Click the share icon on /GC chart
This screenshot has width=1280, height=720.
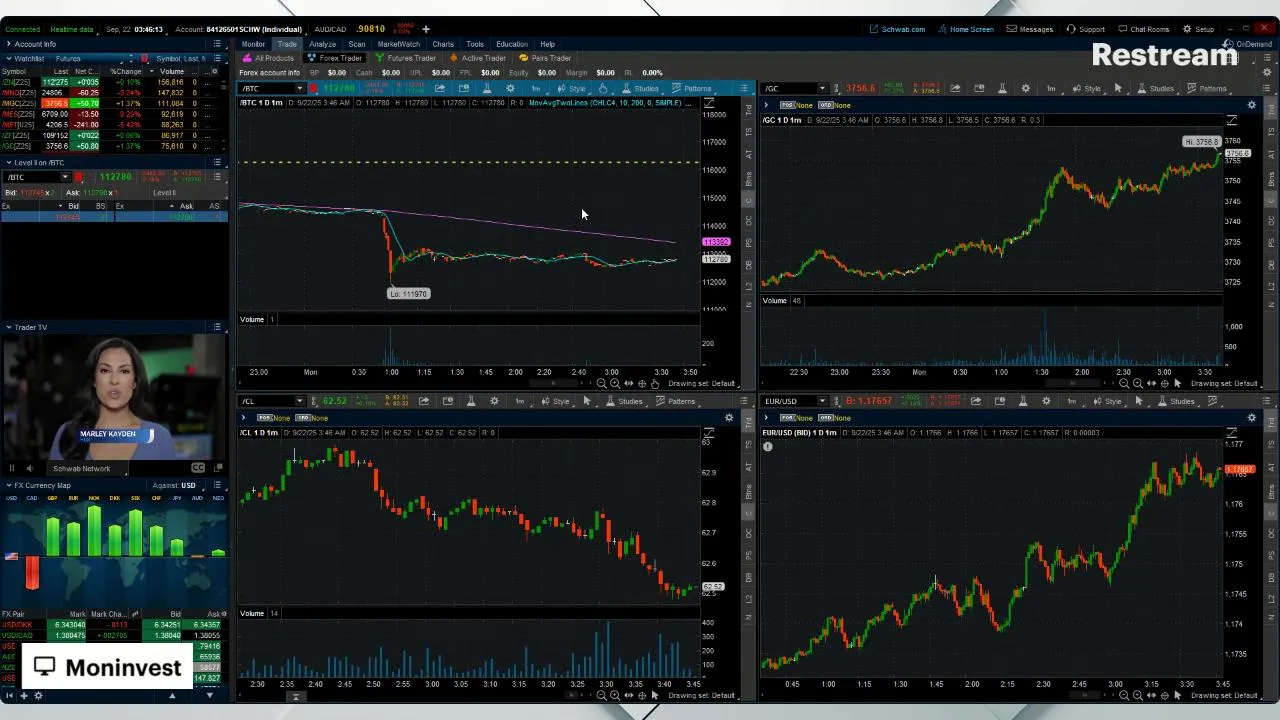click(955, 88)
